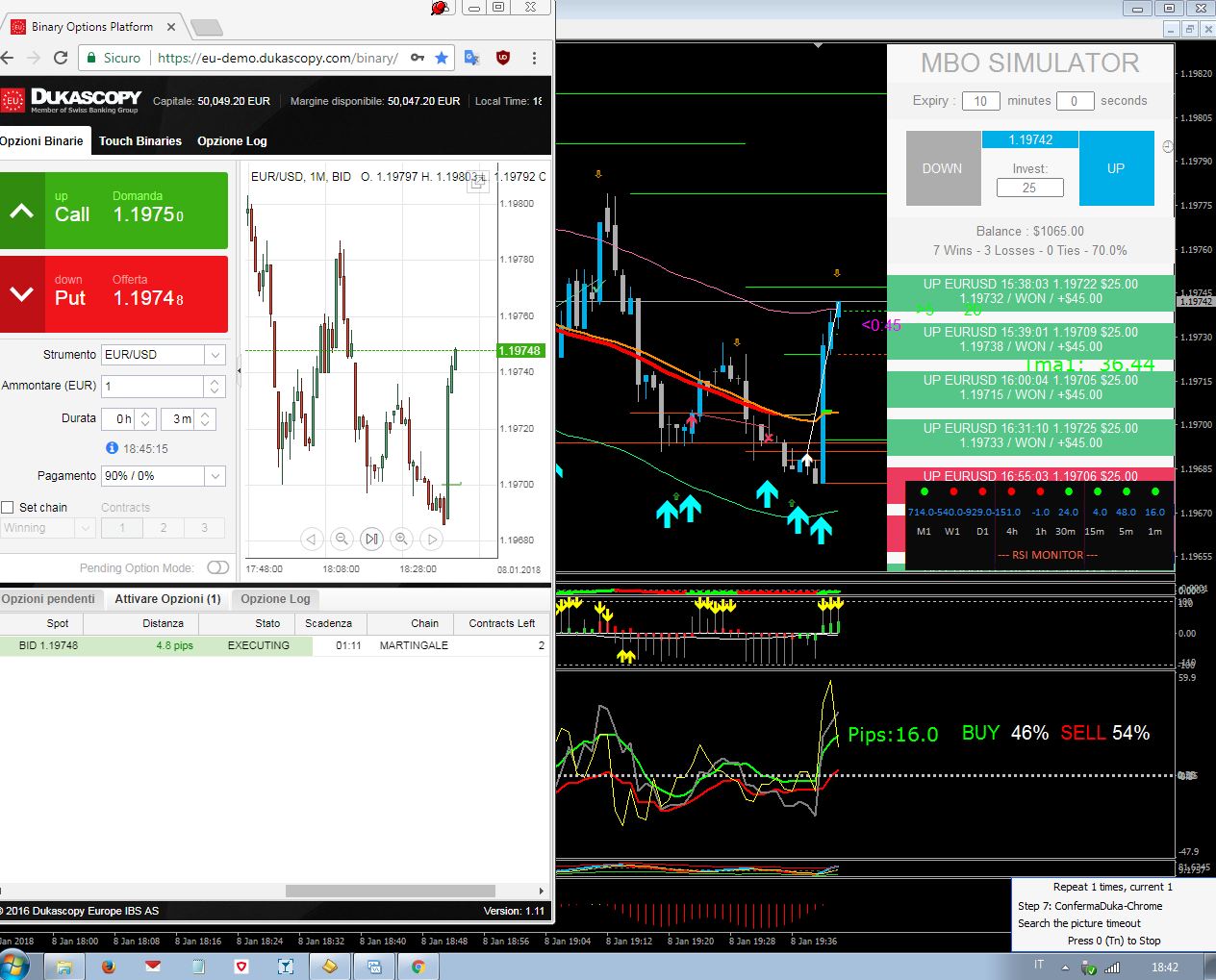1216x980 pixels.
Task: Click the Ammontare amount stepper arrows
Action: pos(215,386)
